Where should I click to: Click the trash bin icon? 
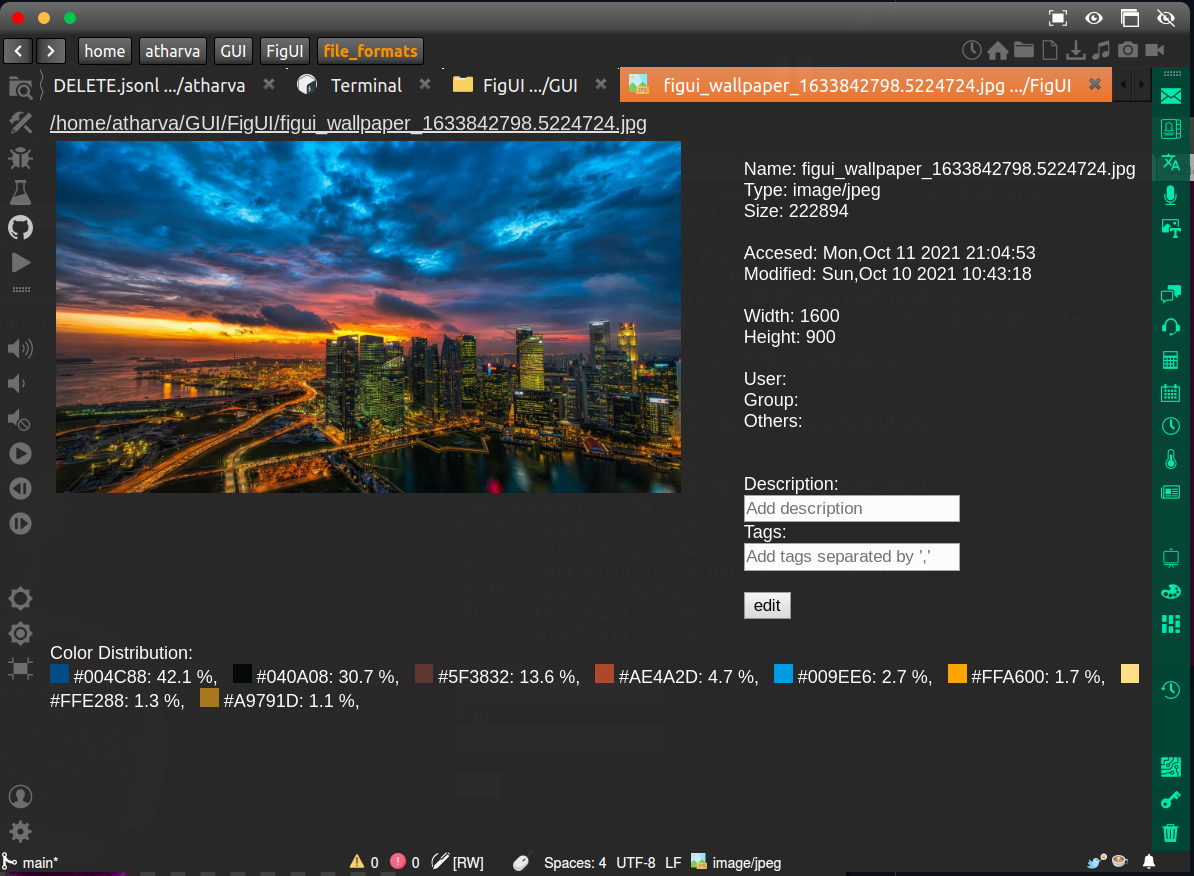pos(1170,832)
